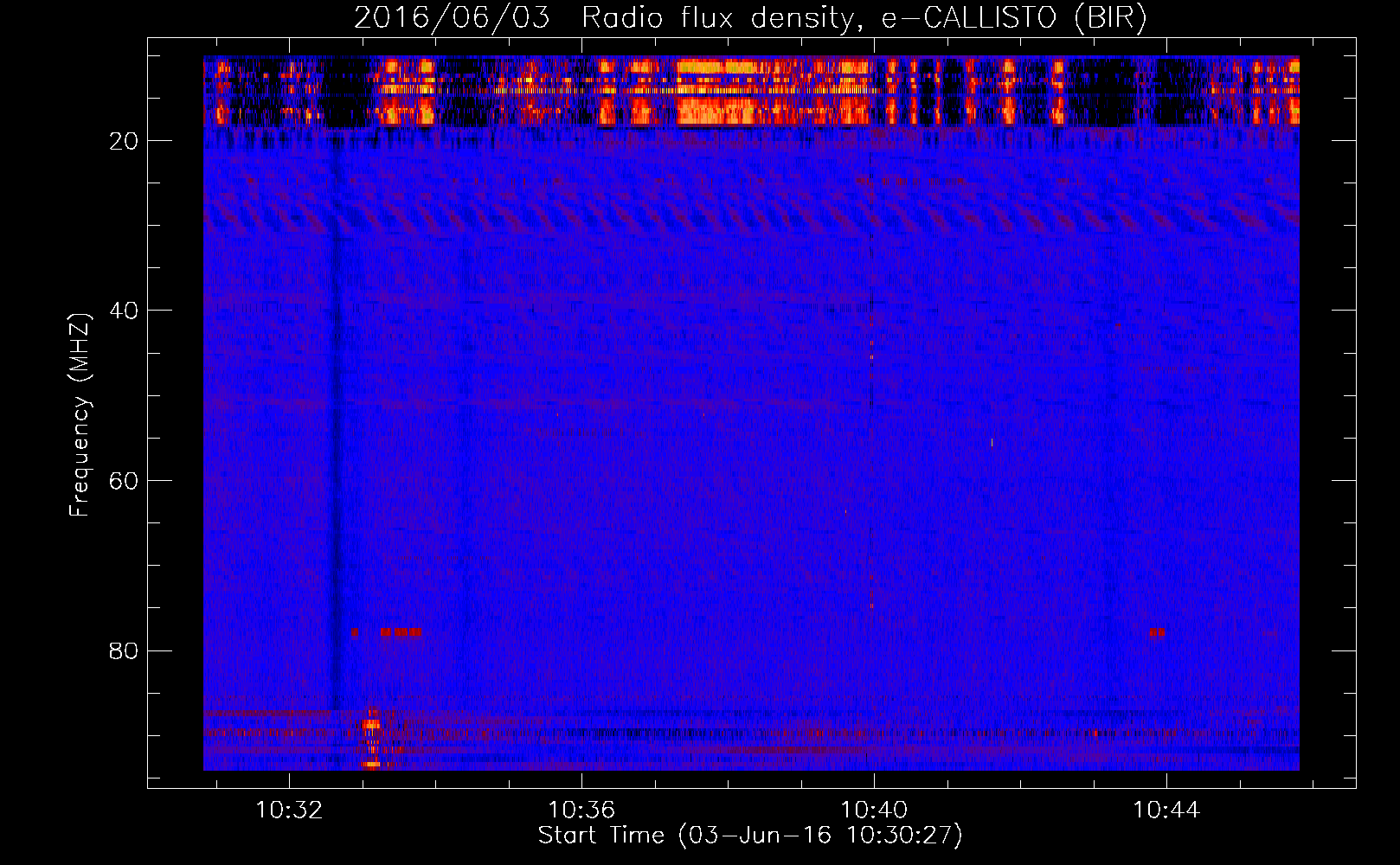The width and height of the screenshot is (1400, 865).
Task: Click the "Frequency (MHZ)" y-axis label
Action: click(80, 416)
